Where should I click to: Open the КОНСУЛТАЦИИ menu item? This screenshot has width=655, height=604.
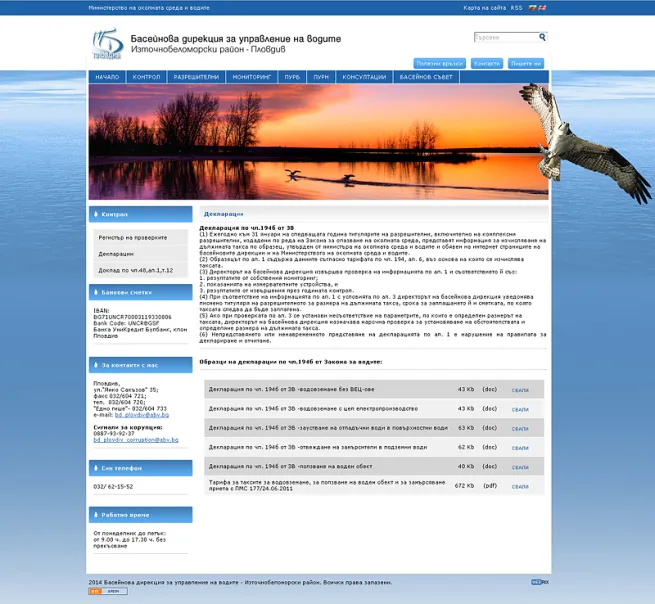coord(364,77)
